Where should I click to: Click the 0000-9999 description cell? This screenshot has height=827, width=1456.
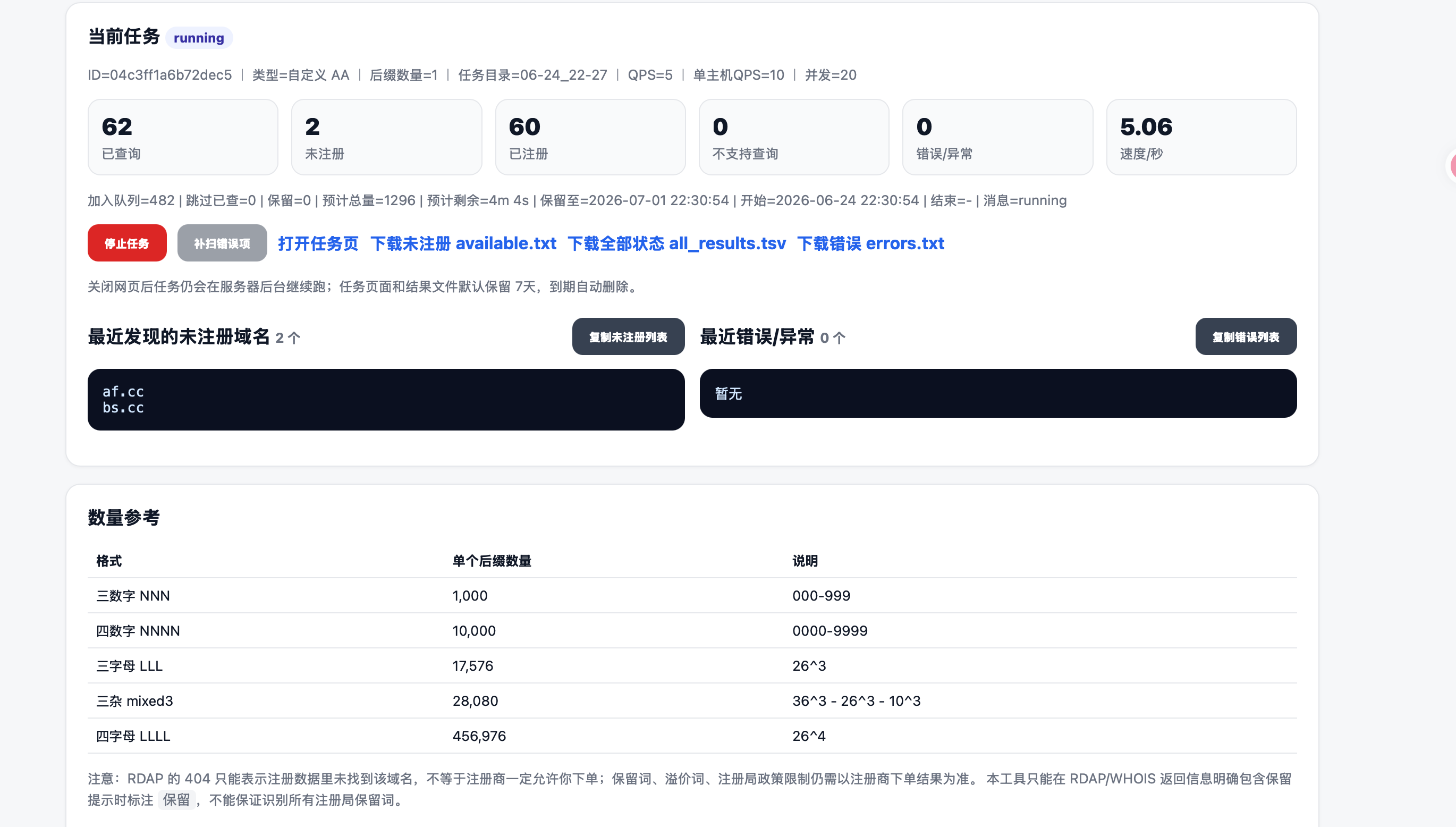click(x=829, y=631)
